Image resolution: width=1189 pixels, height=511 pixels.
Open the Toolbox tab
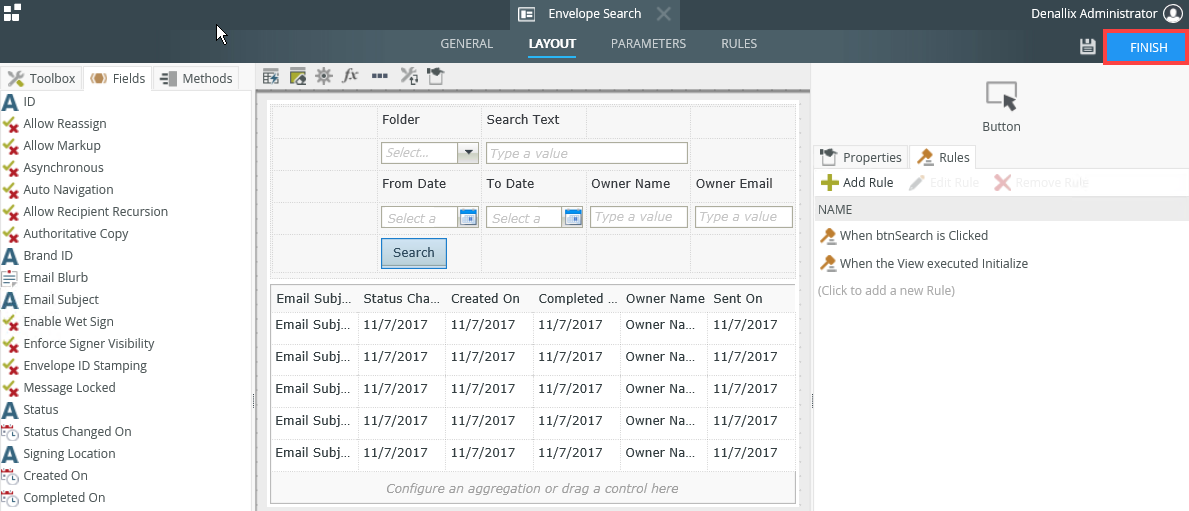[41, 78]
